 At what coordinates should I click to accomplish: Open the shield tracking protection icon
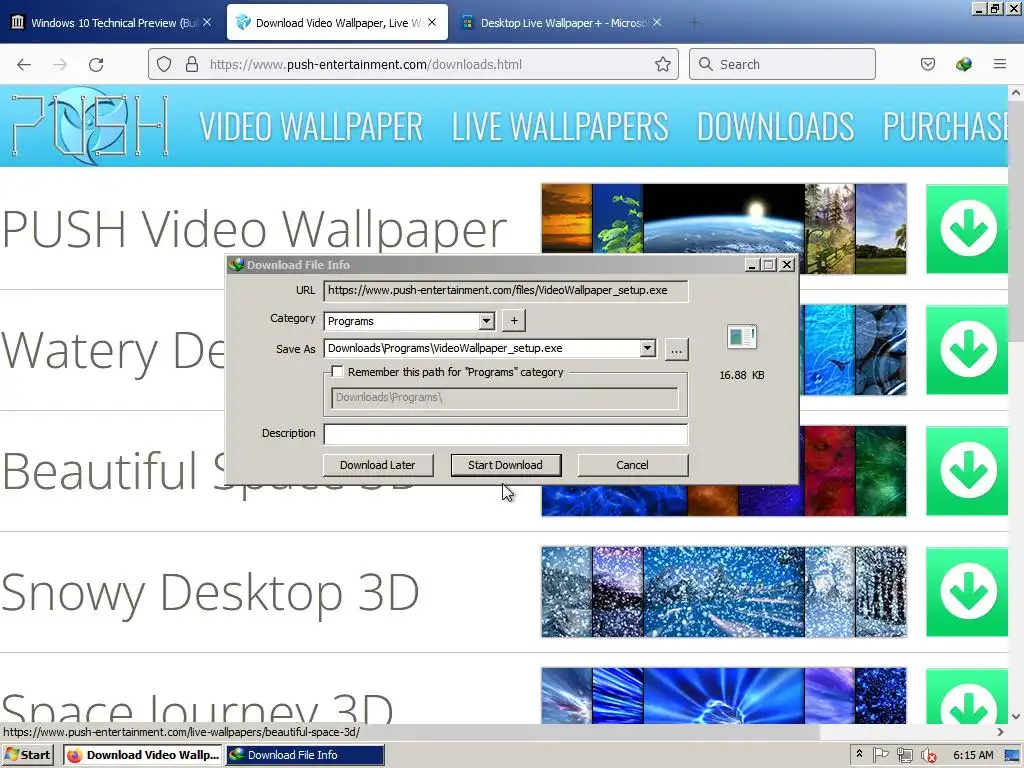(x=164, y=64)
